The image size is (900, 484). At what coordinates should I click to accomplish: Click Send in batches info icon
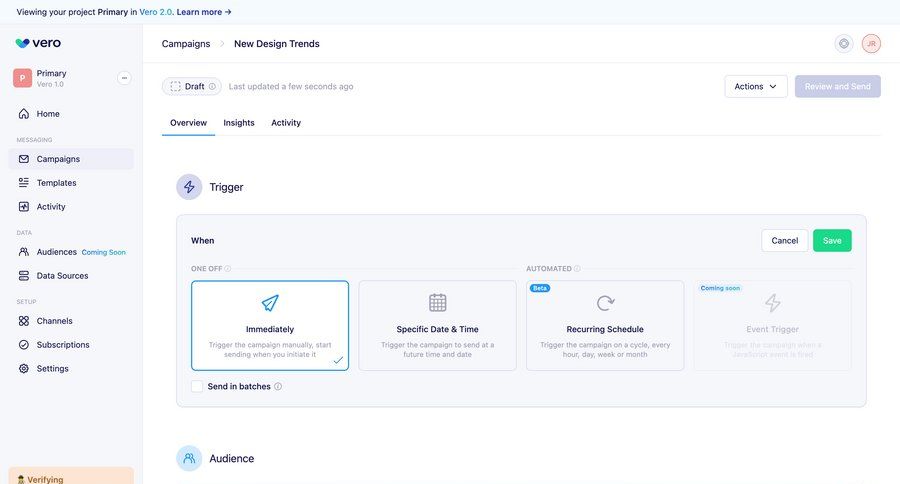coord(278,386)
